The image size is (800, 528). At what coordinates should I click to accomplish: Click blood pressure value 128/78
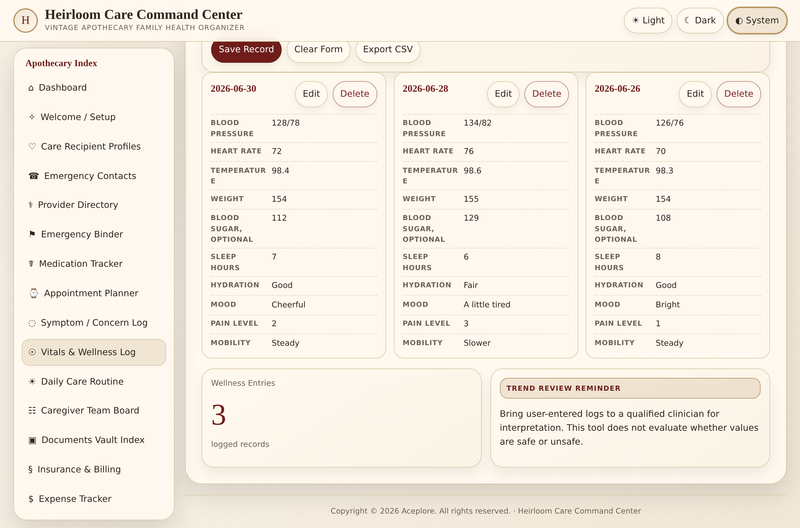pyautogui.click(x=286, y=123)
